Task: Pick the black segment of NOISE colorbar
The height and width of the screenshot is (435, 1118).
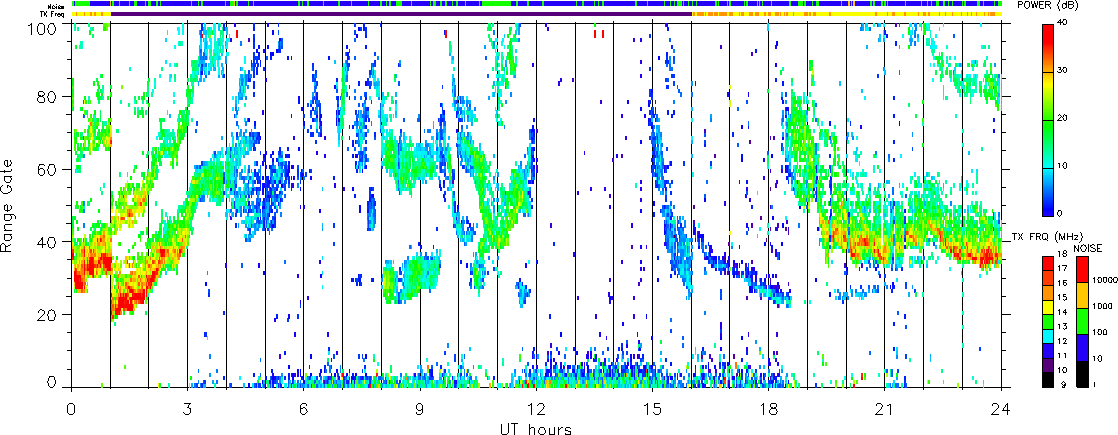Action: [1082, 374]
